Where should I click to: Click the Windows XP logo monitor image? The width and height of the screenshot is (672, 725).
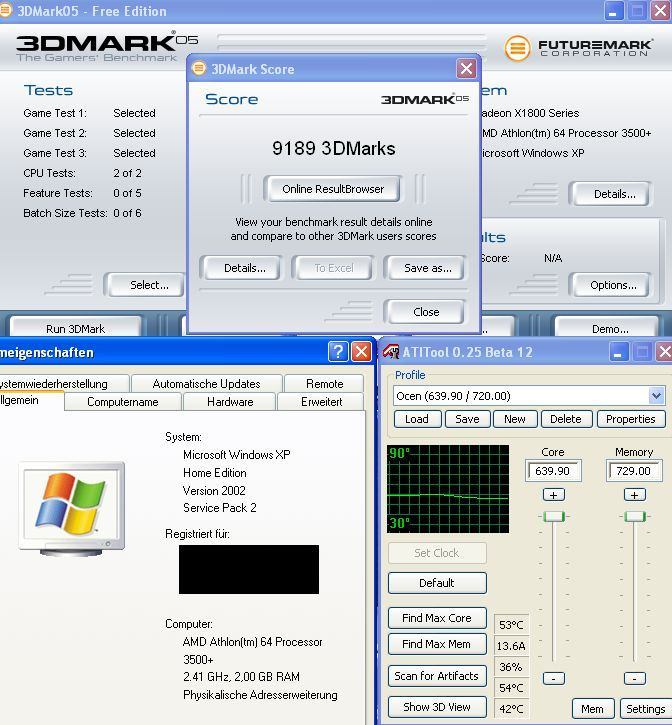(72, 508)
